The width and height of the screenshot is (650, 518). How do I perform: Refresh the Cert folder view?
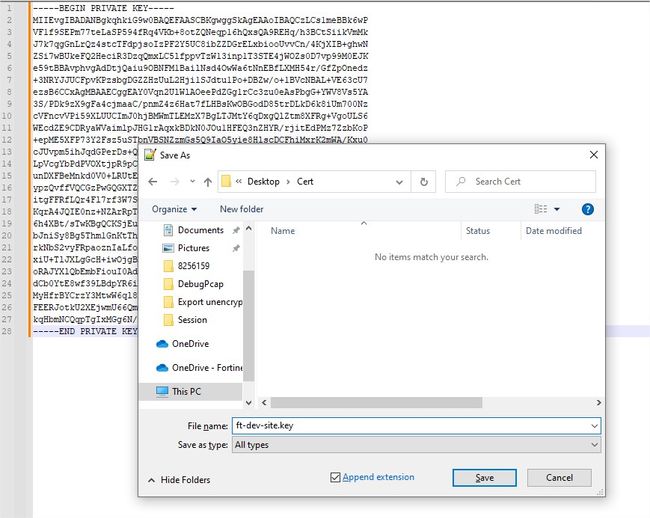click(424, 182)
